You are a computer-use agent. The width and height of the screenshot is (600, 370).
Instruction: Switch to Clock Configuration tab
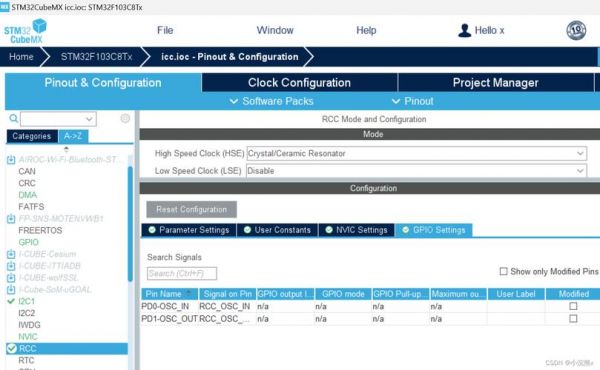coord(299,83)
